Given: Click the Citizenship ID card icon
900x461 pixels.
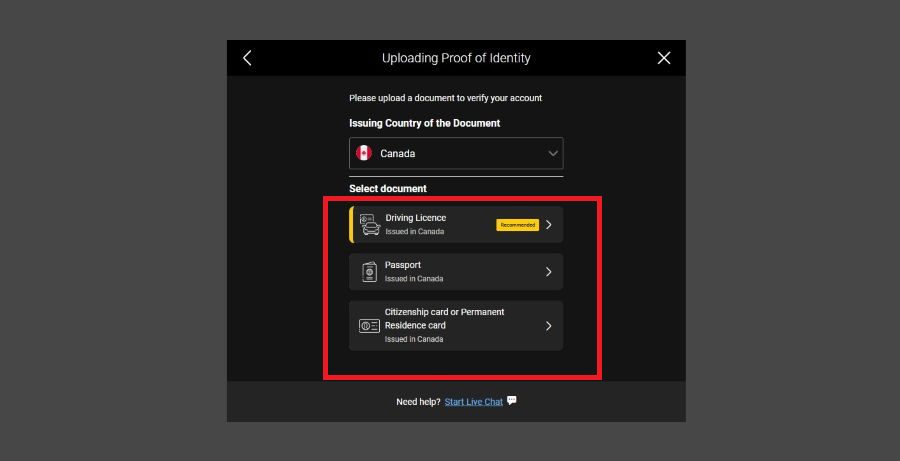Looking at the screenshot, I should pos(369,326).
